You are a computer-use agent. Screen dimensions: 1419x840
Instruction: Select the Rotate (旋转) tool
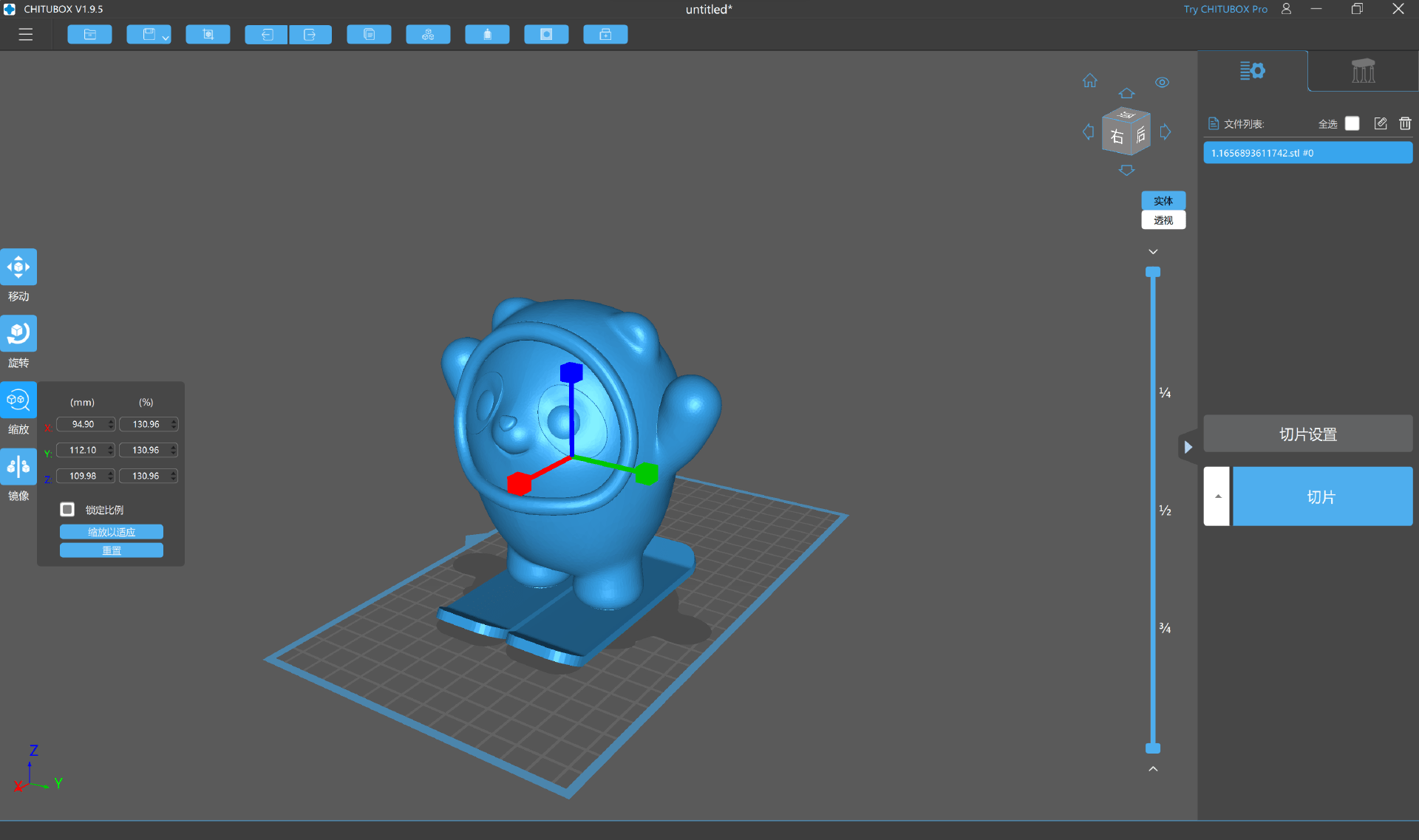[18, 333]
